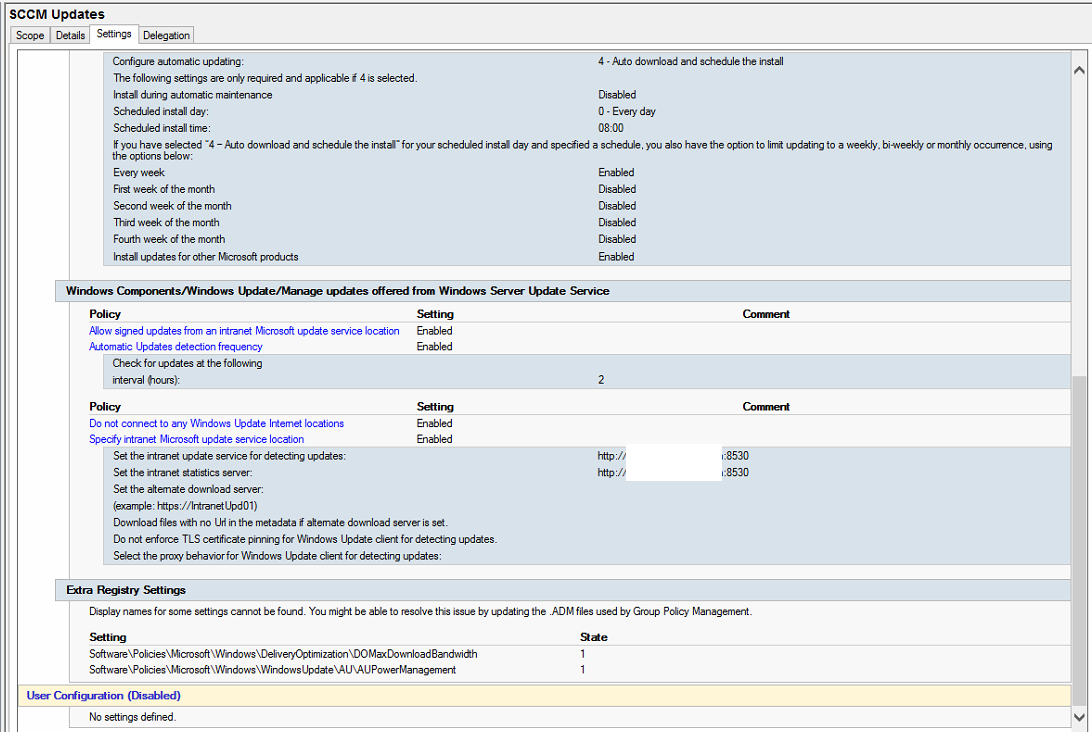1092x732 pixels.
Task: Select 'Set the intranet statistics server:' text
Action: (x=182, y=473)
